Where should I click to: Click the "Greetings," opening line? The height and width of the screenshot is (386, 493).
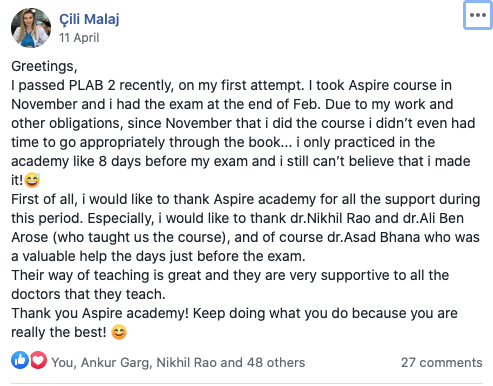coord(44,66)
